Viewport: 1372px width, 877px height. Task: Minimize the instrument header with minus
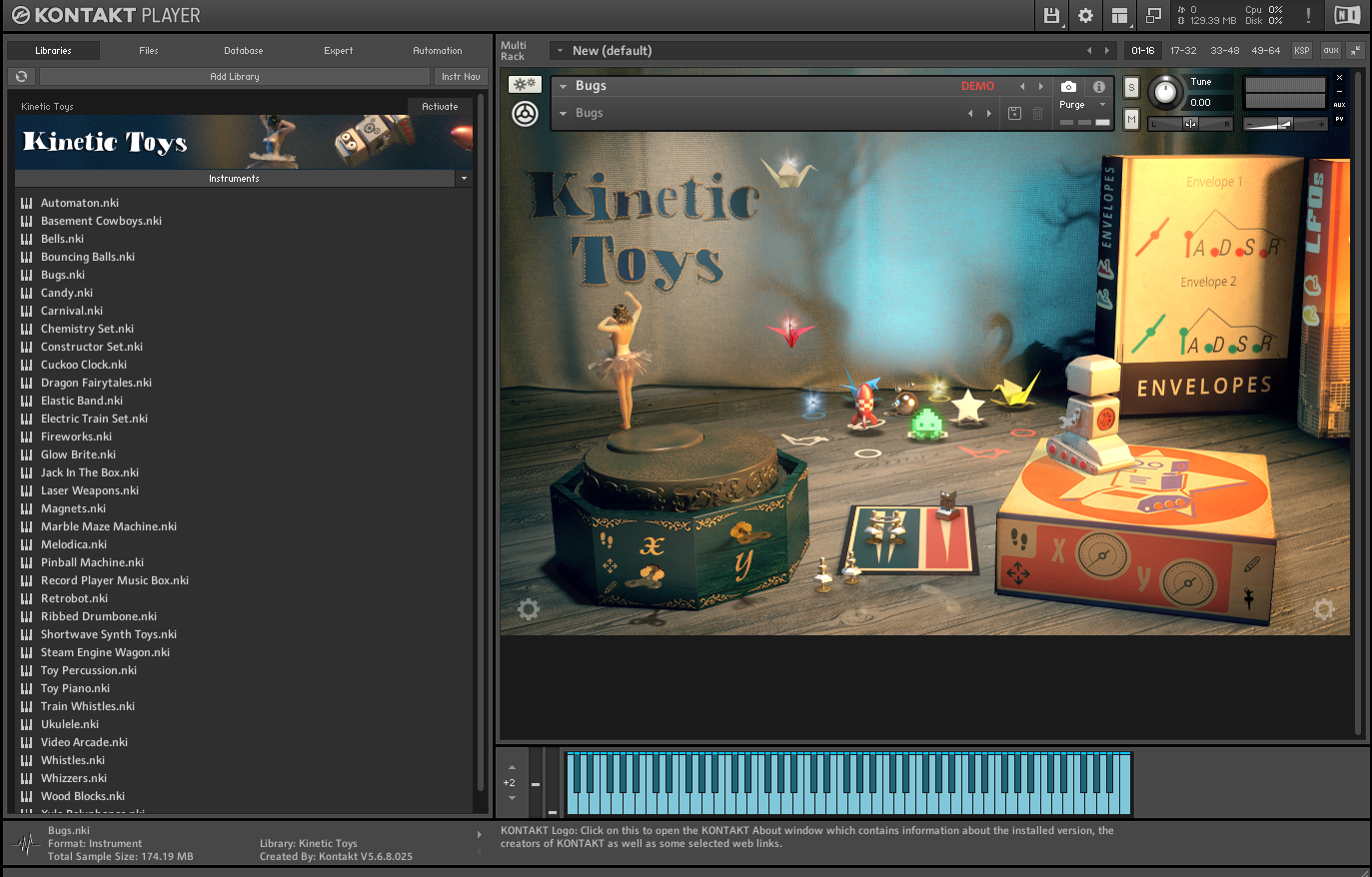tap(1339, 91)
